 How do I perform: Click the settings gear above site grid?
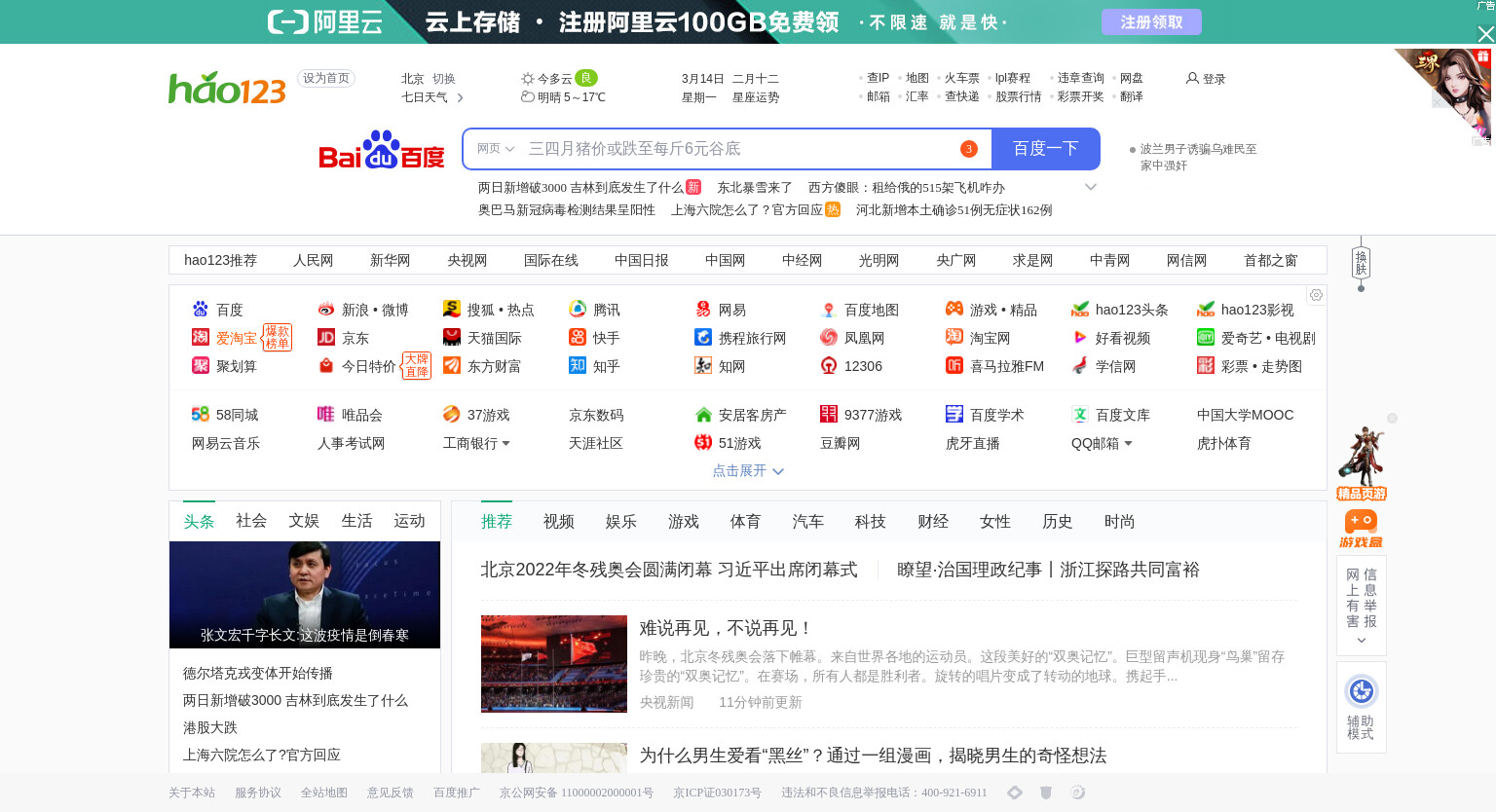click(x=1316, y=295)
